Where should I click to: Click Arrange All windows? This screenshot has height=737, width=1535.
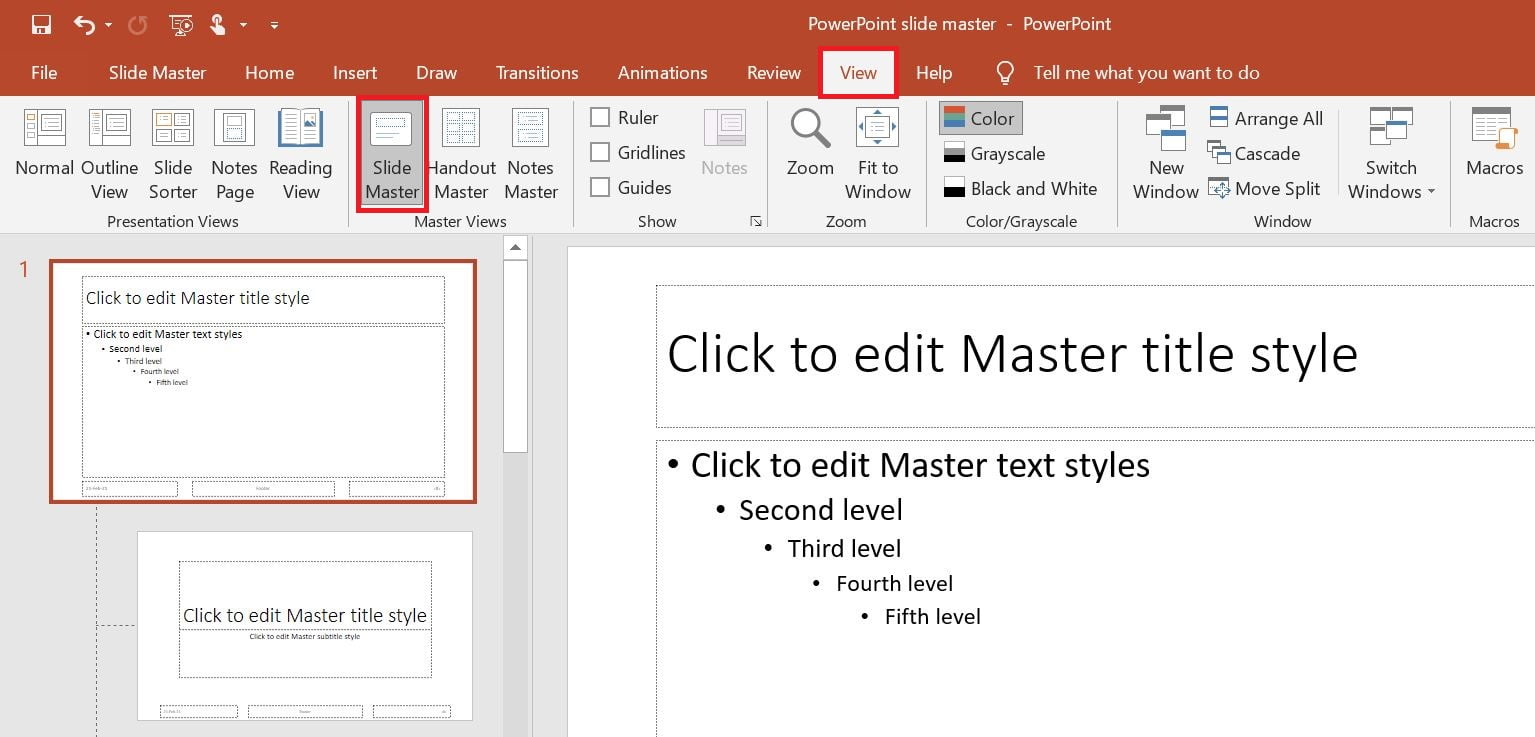tap(1266, 118)
